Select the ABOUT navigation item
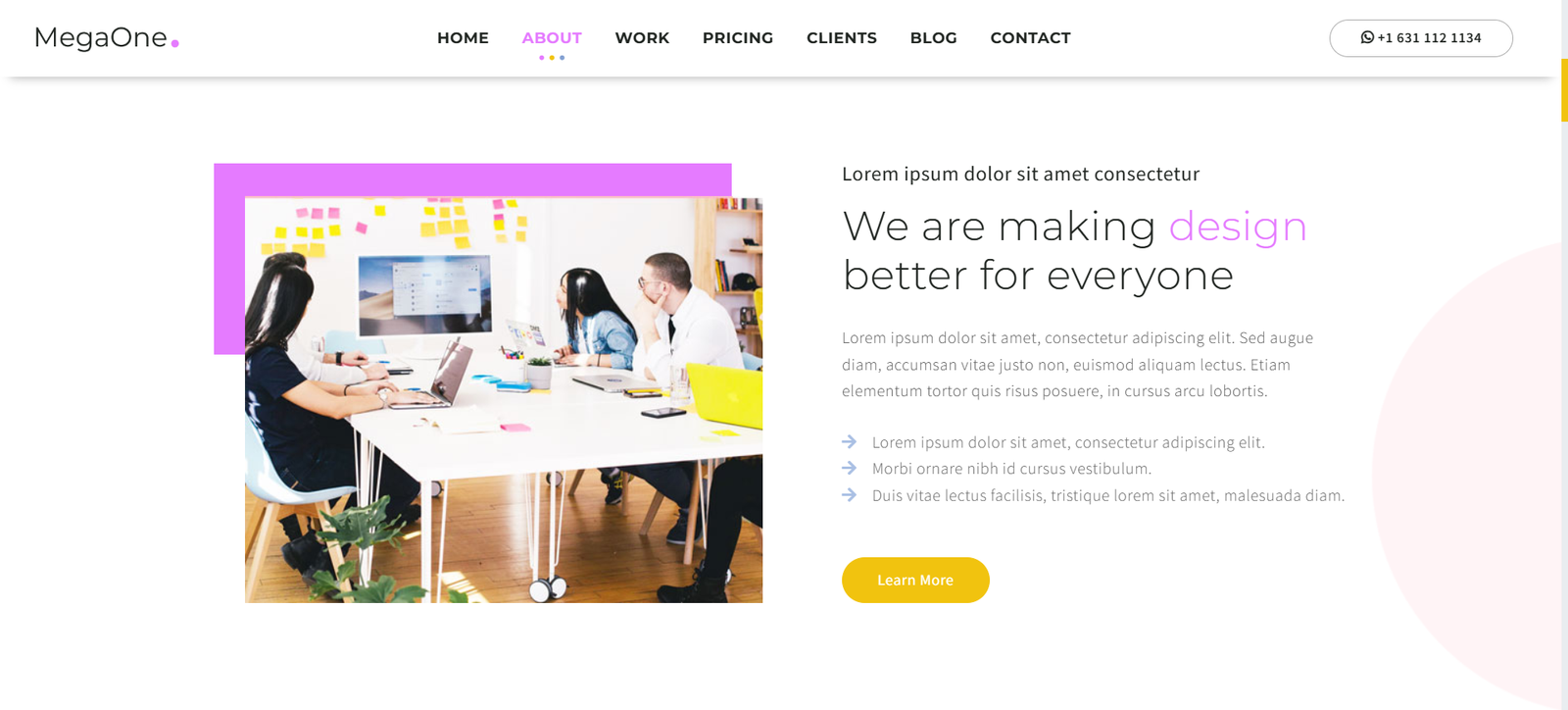 (552, 37)
